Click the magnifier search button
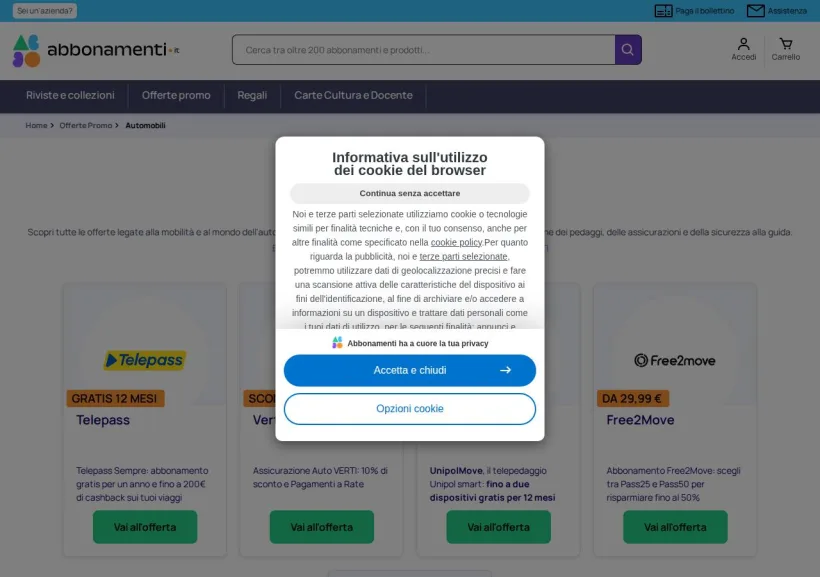Viewport: 820px width, 577px height. coord(628,50)
